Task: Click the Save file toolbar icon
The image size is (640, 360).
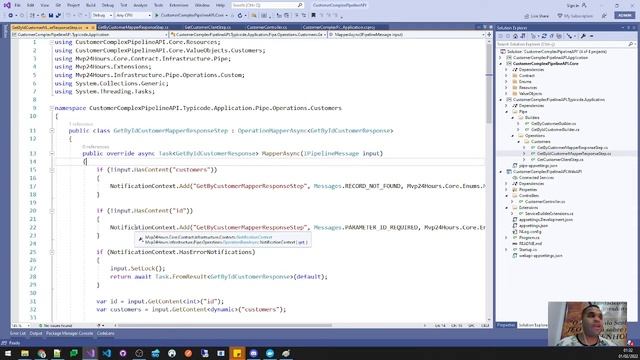Action: (x=51, y=16)
